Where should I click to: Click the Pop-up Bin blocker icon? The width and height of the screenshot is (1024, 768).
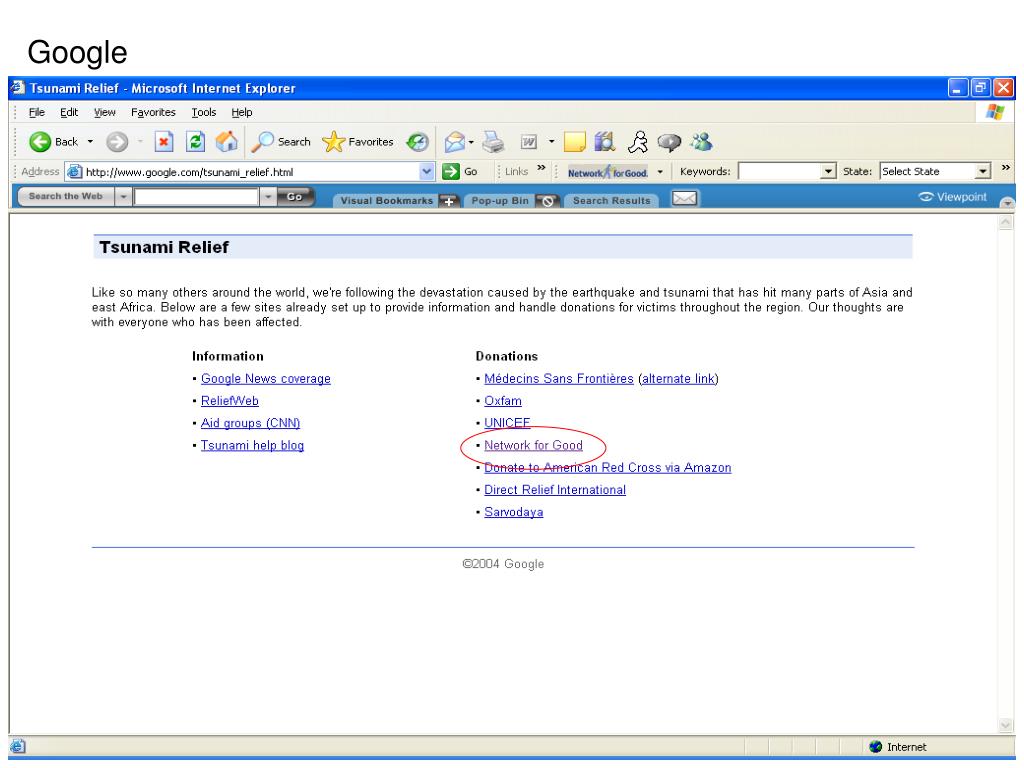[548, 201]
